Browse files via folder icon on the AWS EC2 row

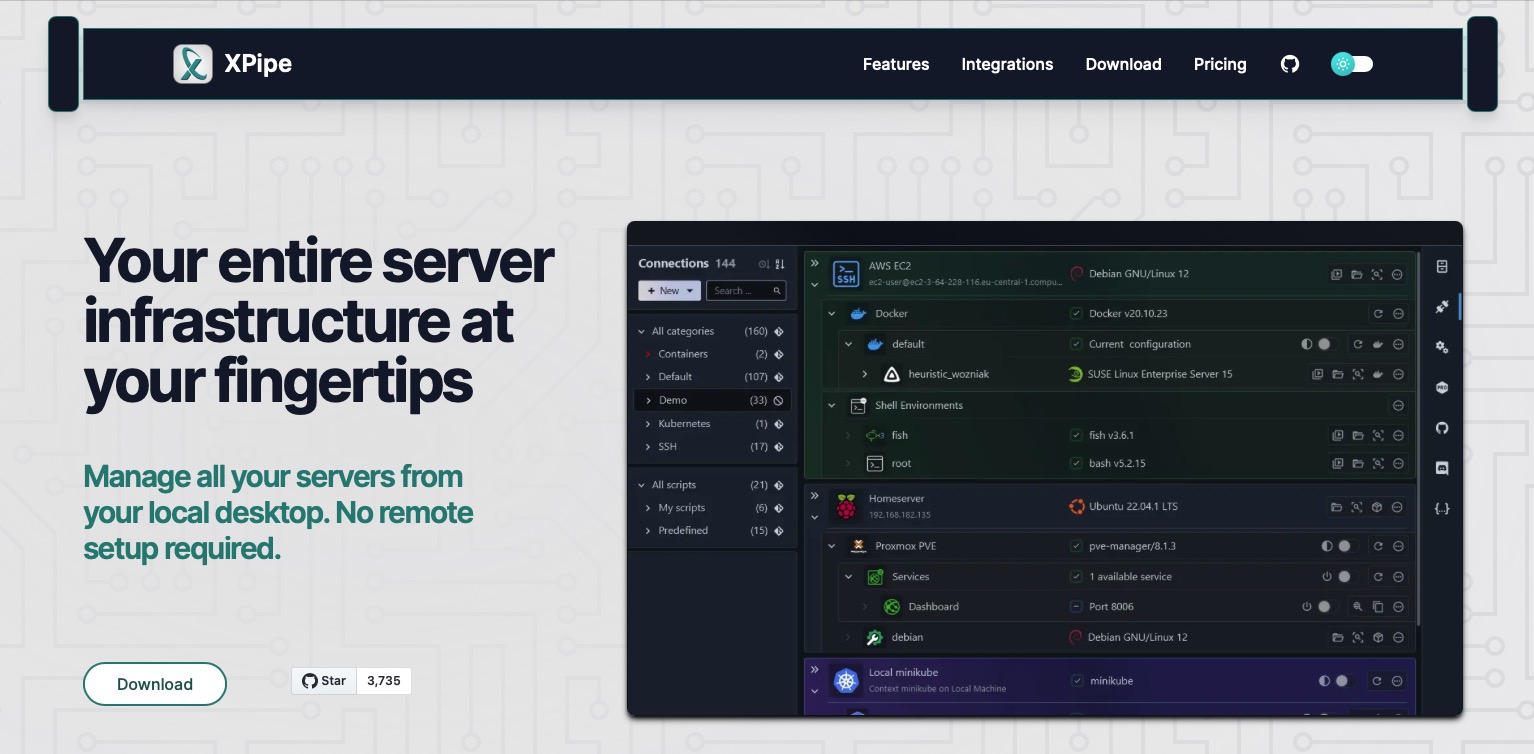1357,274
